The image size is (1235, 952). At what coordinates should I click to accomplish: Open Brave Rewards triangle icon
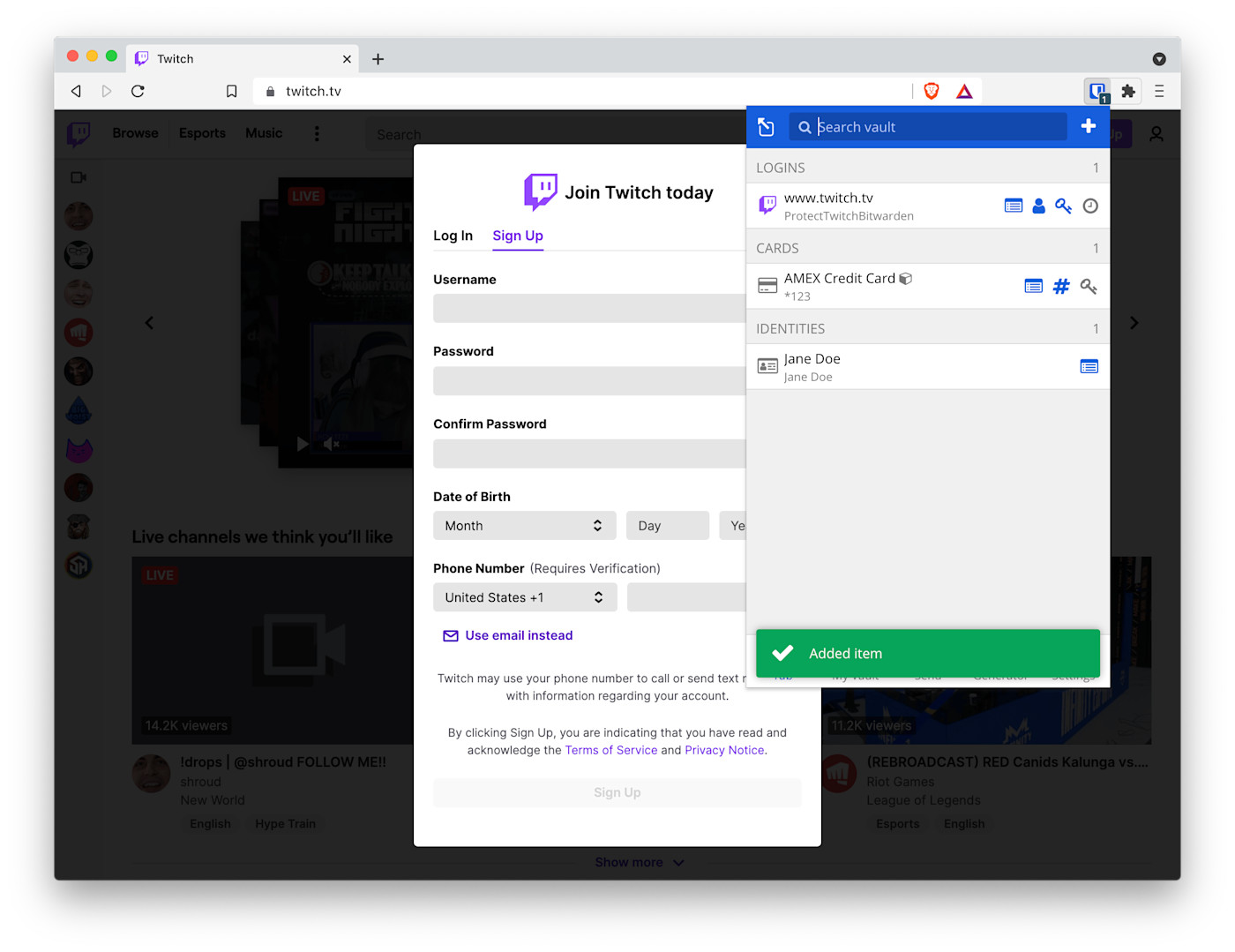(x=964, y=90)
